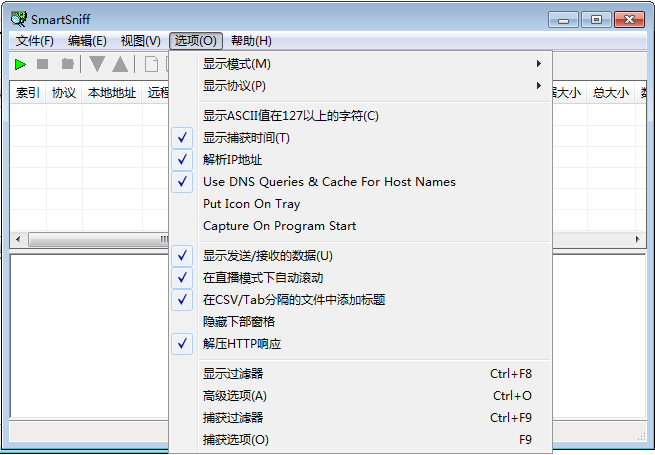Screen dimensions: 655x455
Task: Expand 显示协议(P) submenu
Action: 361,86
